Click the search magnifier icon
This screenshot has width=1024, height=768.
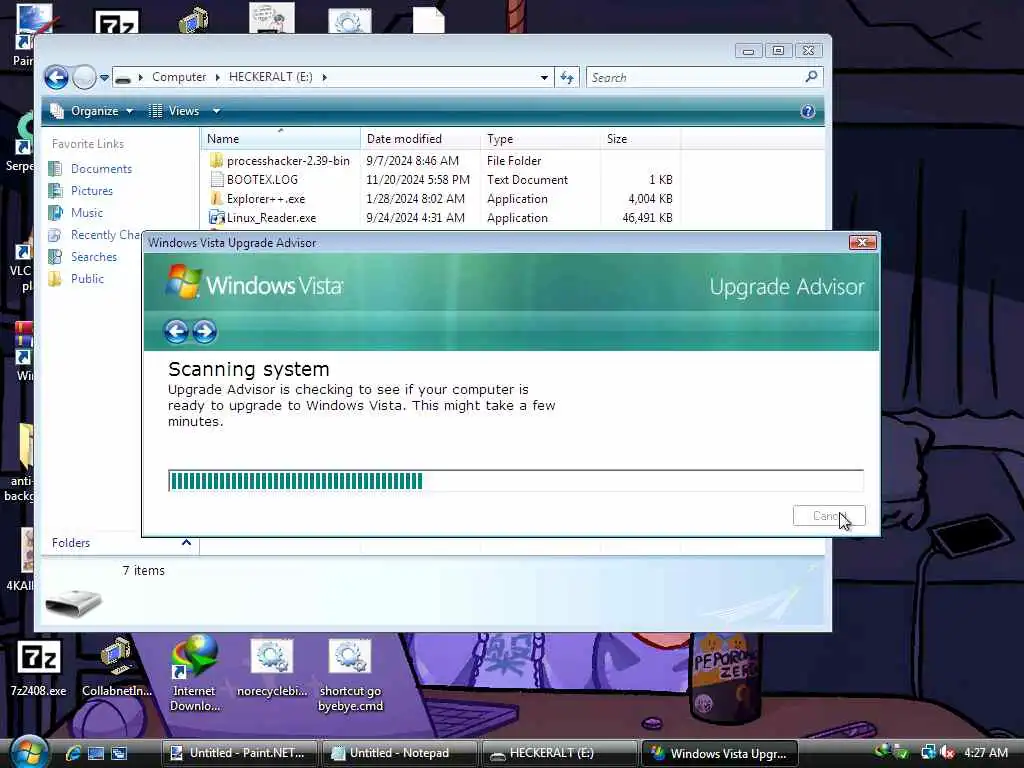click(811, 77)
